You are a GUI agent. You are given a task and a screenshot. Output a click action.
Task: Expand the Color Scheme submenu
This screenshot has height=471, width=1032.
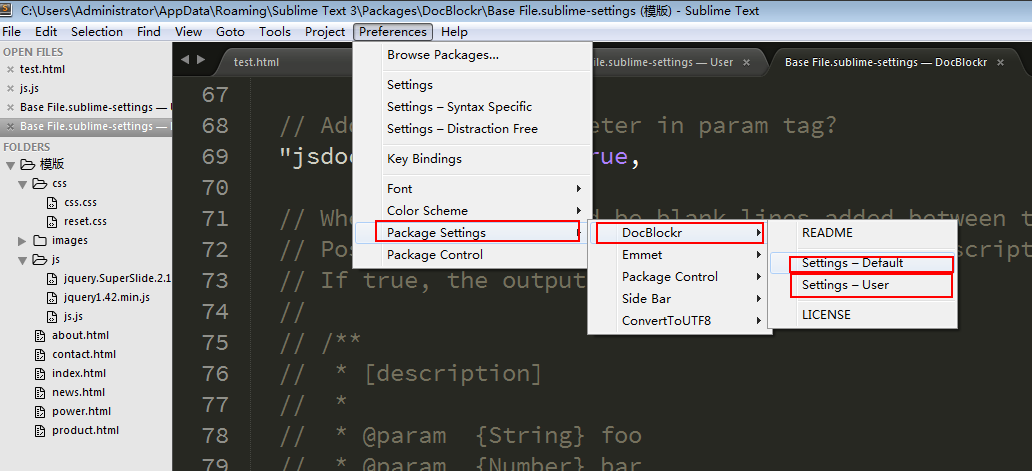click(x=473, y=211)
